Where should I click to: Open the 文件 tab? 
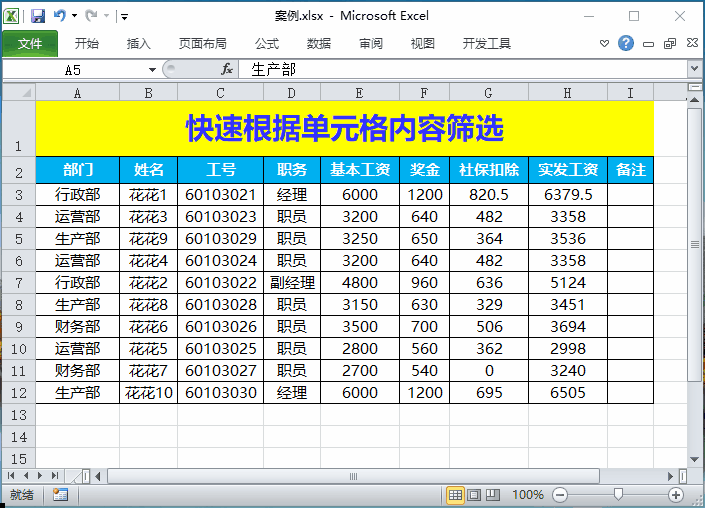pyautogui.click(x=30, y=43)
